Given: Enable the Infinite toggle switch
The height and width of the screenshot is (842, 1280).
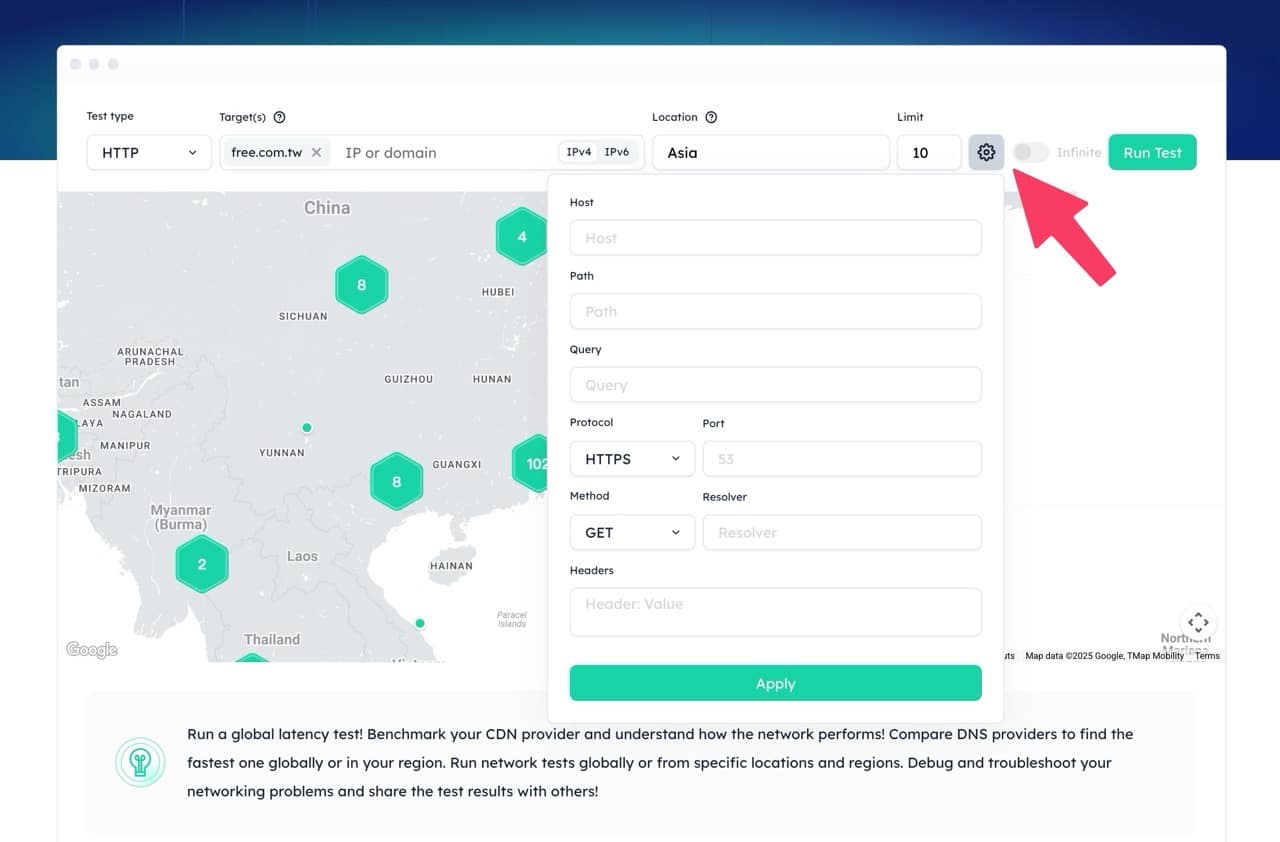Looking at the screenshot, I should [x=1031, y=153].
